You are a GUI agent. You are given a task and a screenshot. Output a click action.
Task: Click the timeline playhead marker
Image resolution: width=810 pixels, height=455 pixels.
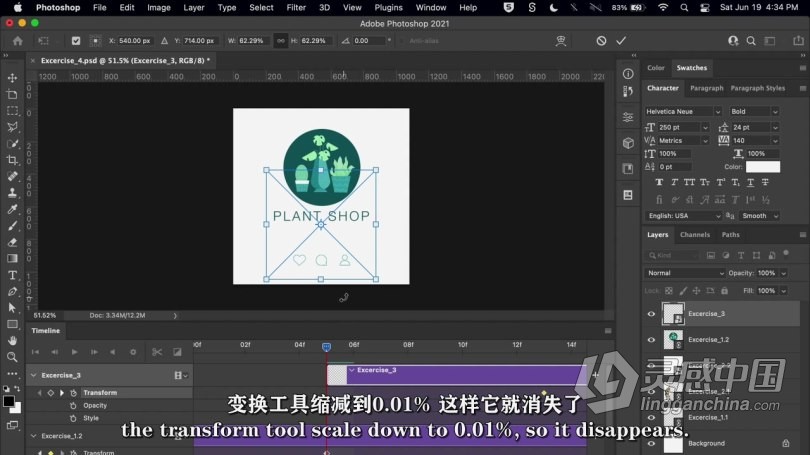326,347
